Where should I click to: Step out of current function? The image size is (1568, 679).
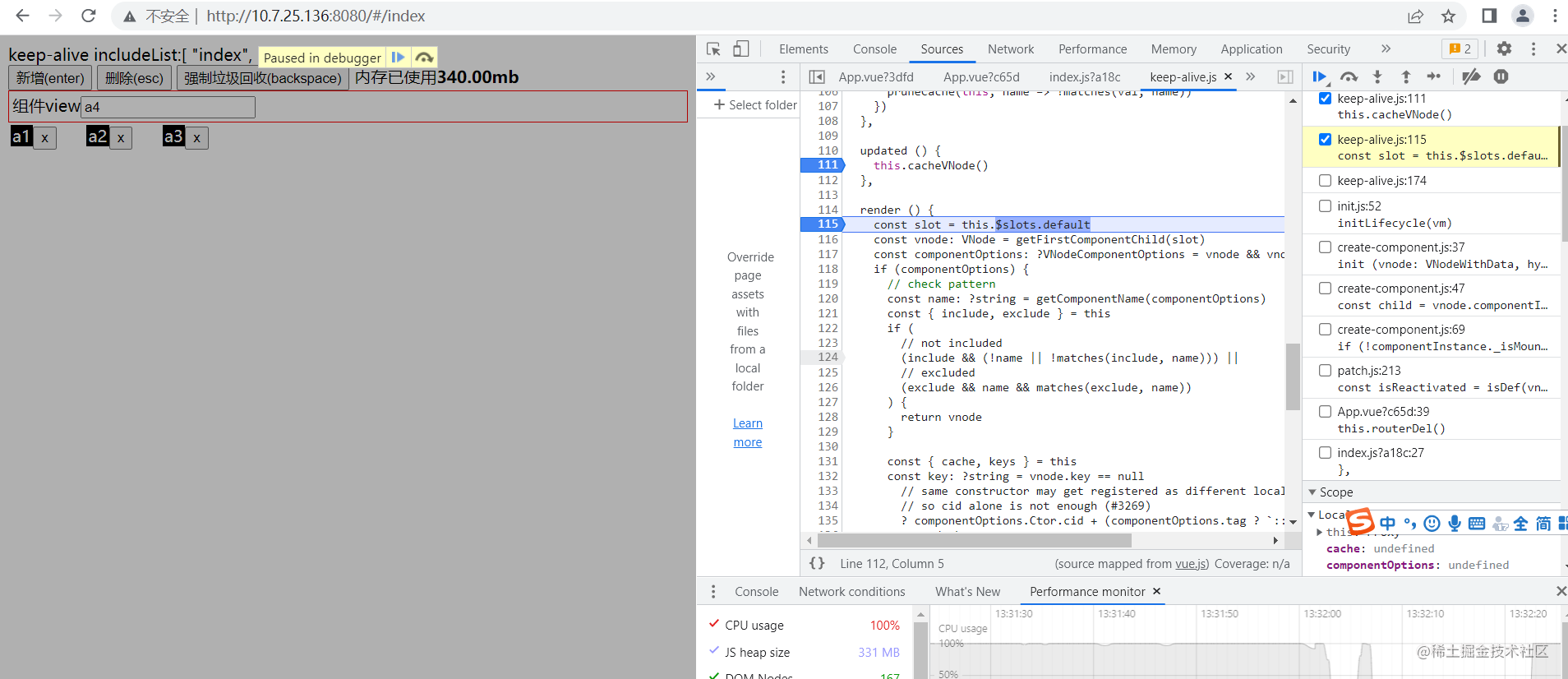[x=1406, y=76]
